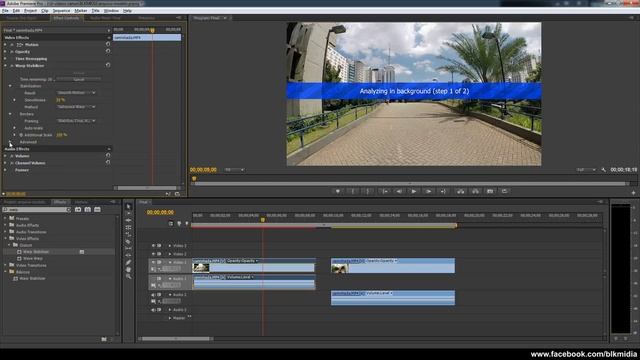Click the Extract button in Program monitor

(x=475, y=191)
